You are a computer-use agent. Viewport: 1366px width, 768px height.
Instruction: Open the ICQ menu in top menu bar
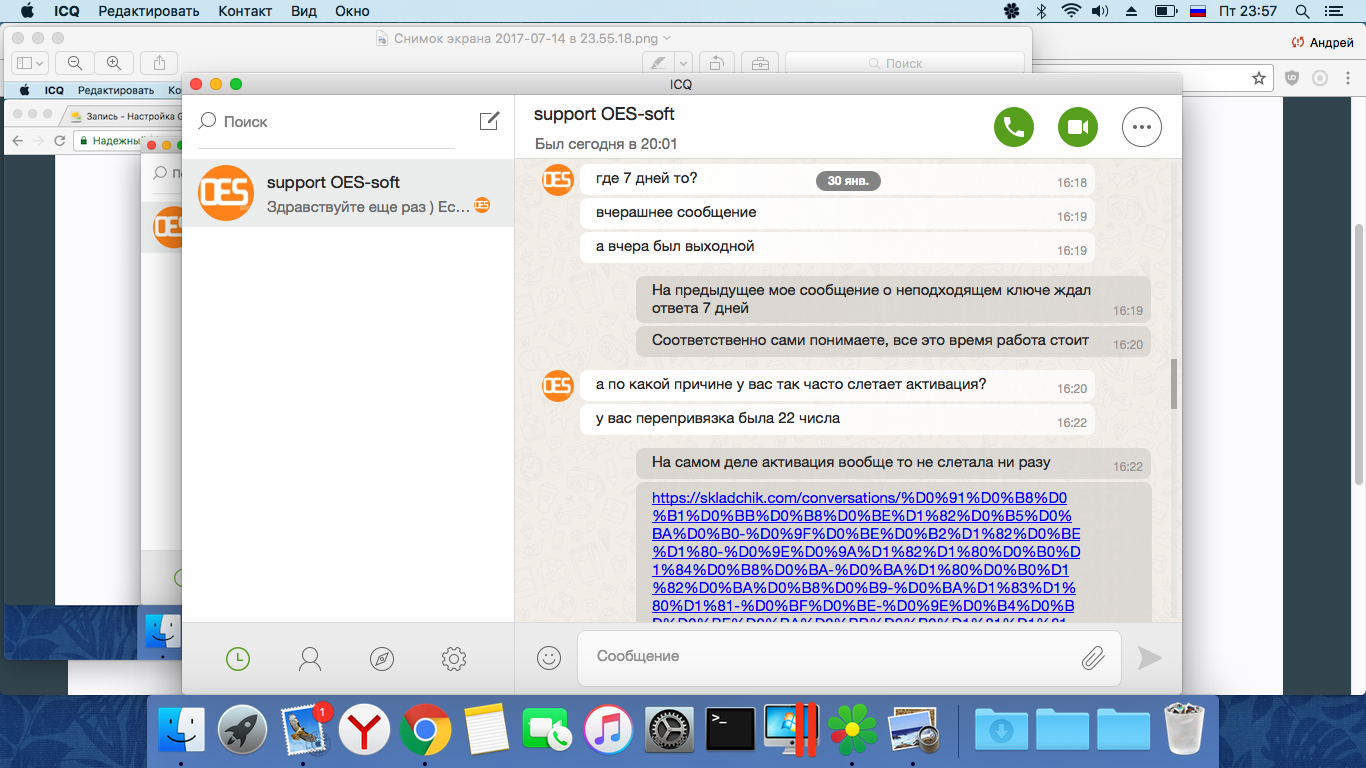coord(66,11)
